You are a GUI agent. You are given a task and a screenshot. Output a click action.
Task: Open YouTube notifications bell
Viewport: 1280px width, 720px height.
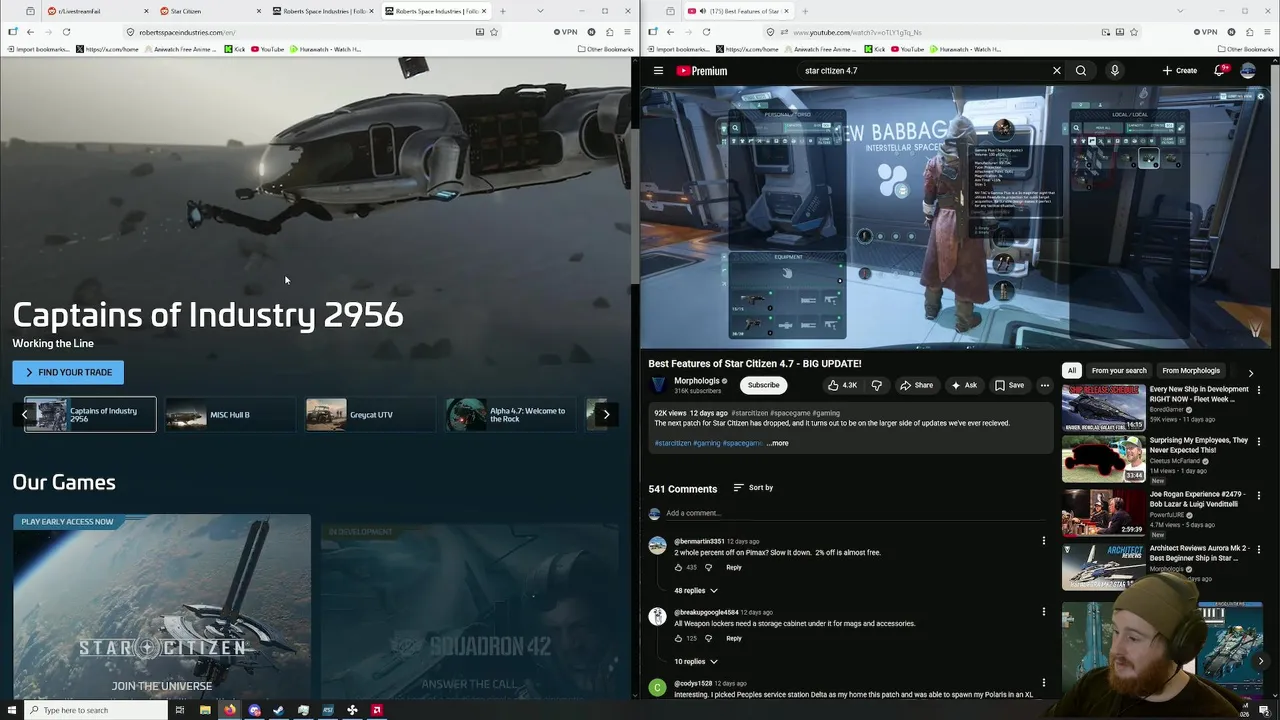point(1219,70)
